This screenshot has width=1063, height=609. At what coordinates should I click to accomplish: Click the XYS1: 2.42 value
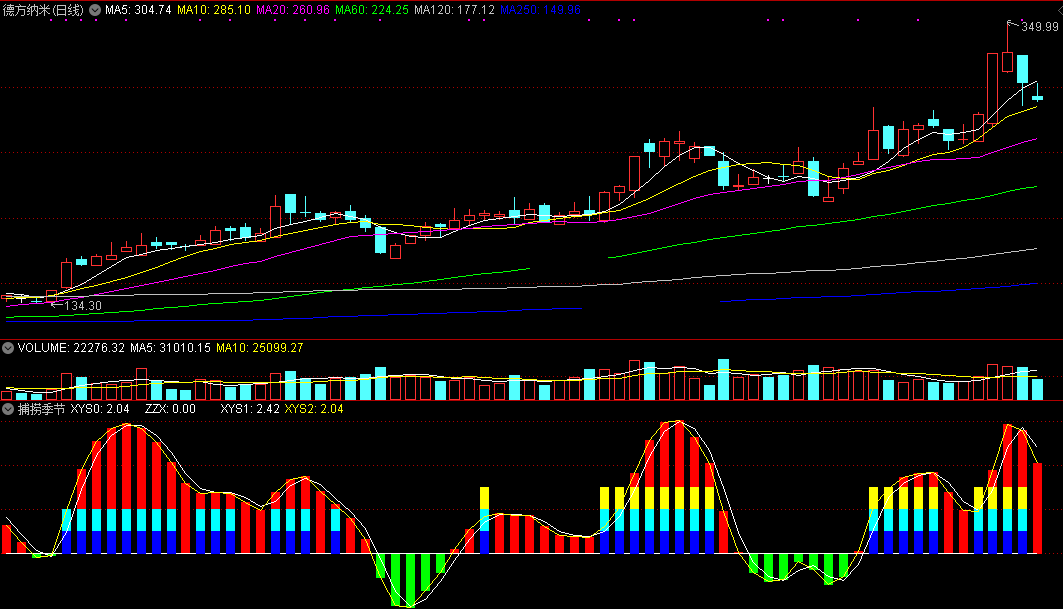tap(250, 409)
